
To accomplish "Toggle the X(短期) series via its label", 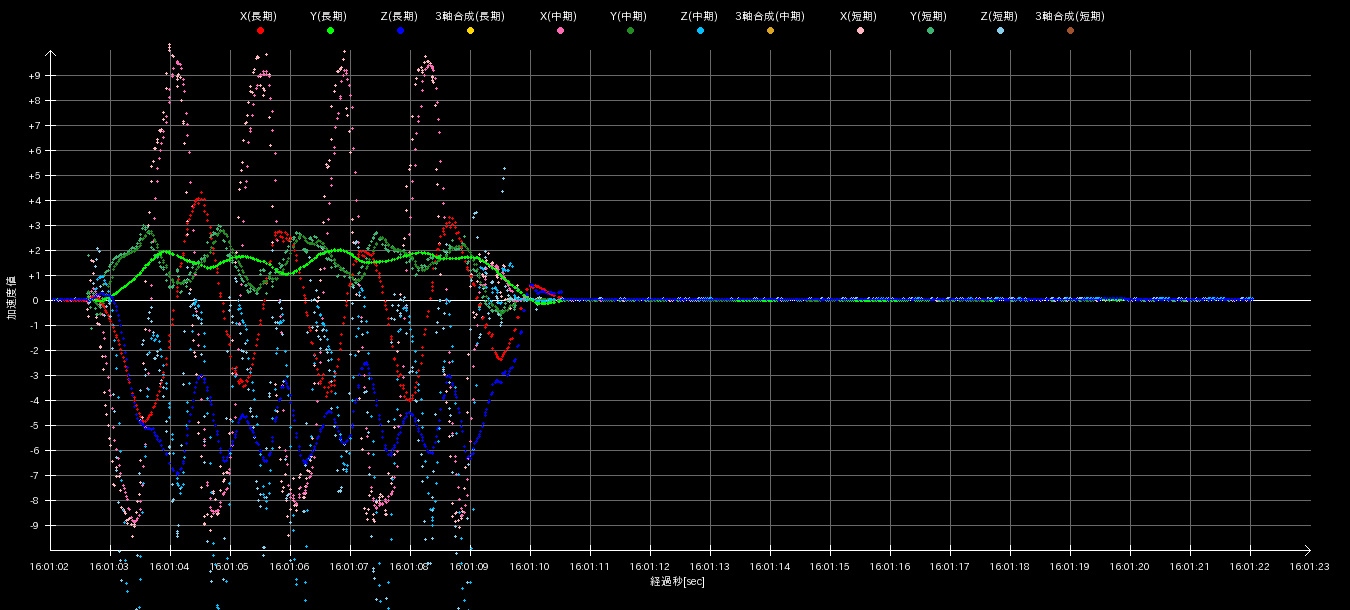I will [858, 17].
